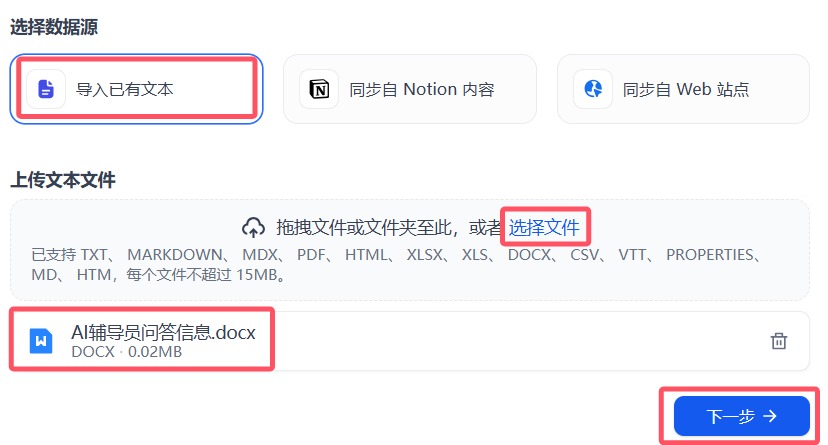
Task: Click the 上传文本文件 section heading
Action: [63, 180]
